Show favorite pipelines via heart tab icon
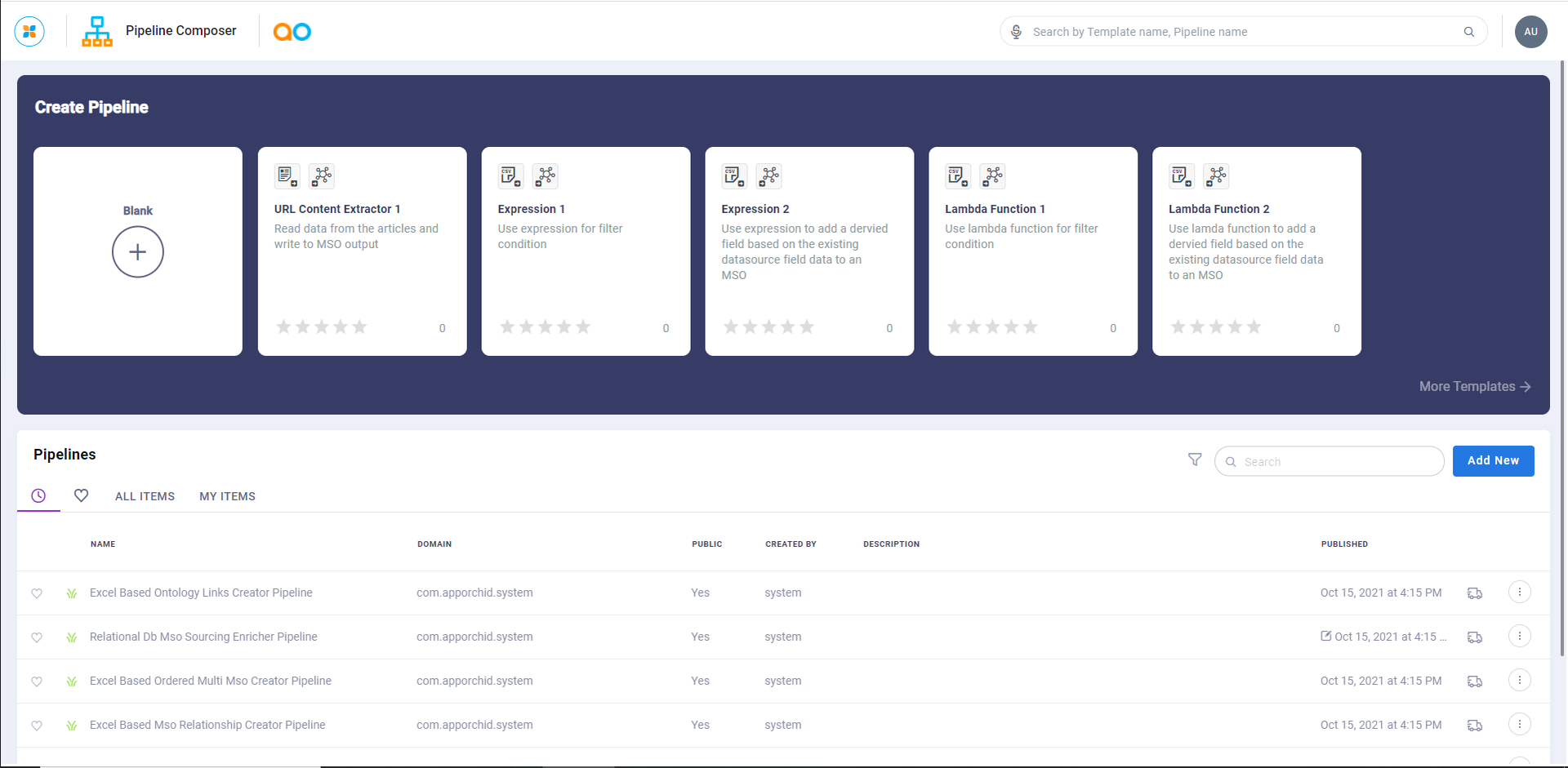This screenshot has height=768, width=1568. point(81,495)
